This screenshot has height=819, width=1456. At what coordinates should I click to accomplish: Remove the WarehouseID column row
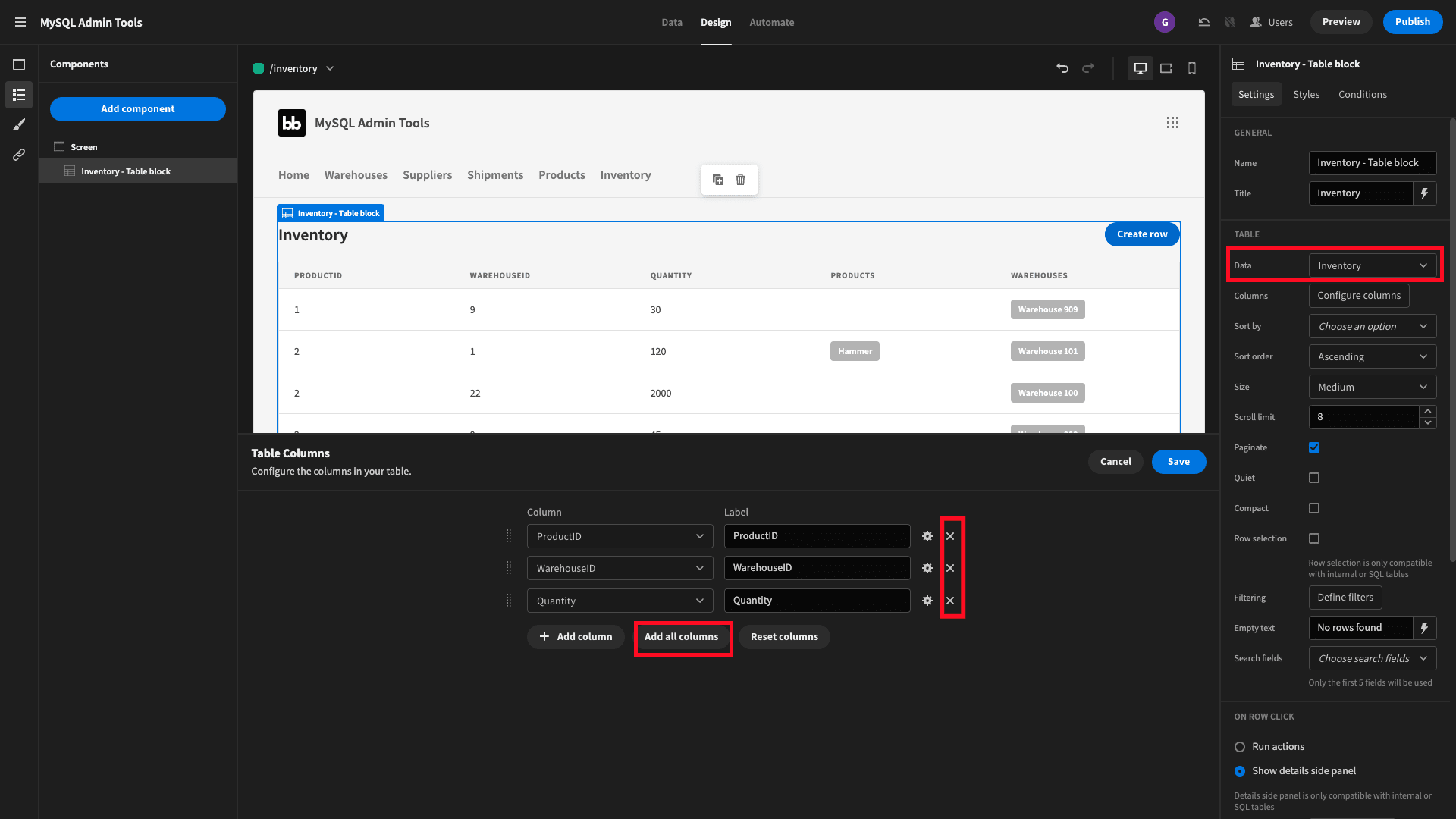click(950, 568)
